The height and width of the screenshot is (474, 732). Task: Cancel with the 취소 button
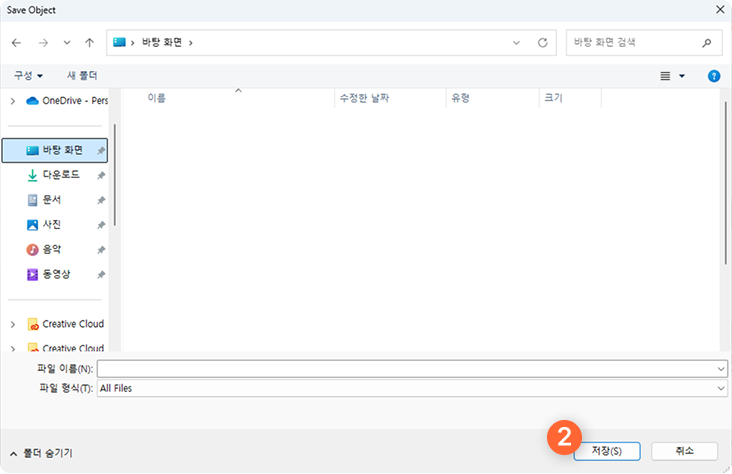click(x=684, y=451)
